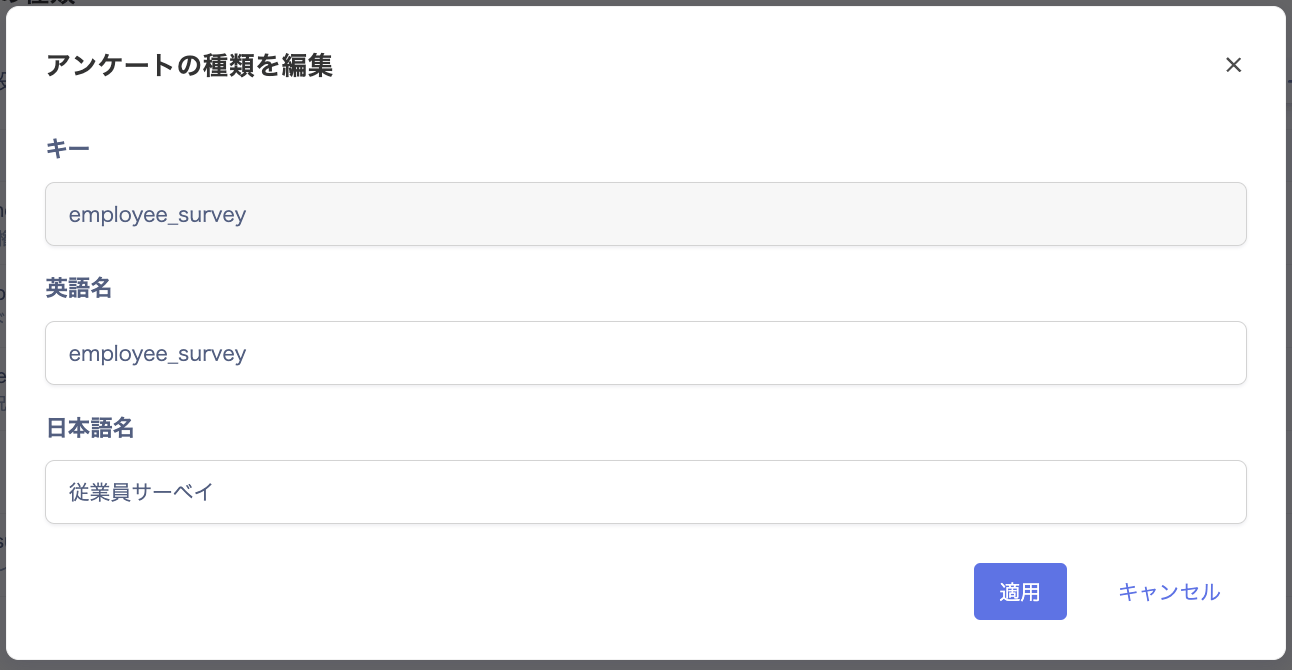The width and height of the screenshot is (1292, 670).
Task: Focus the 英語名 input field
Action: [x=646, y=353]
